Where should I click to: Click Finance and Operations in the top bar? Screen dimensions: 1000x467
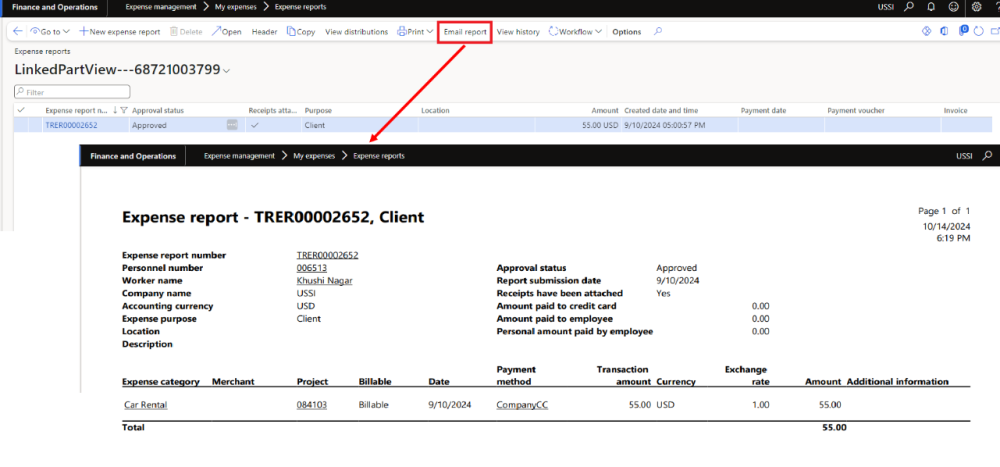[55, 7]
